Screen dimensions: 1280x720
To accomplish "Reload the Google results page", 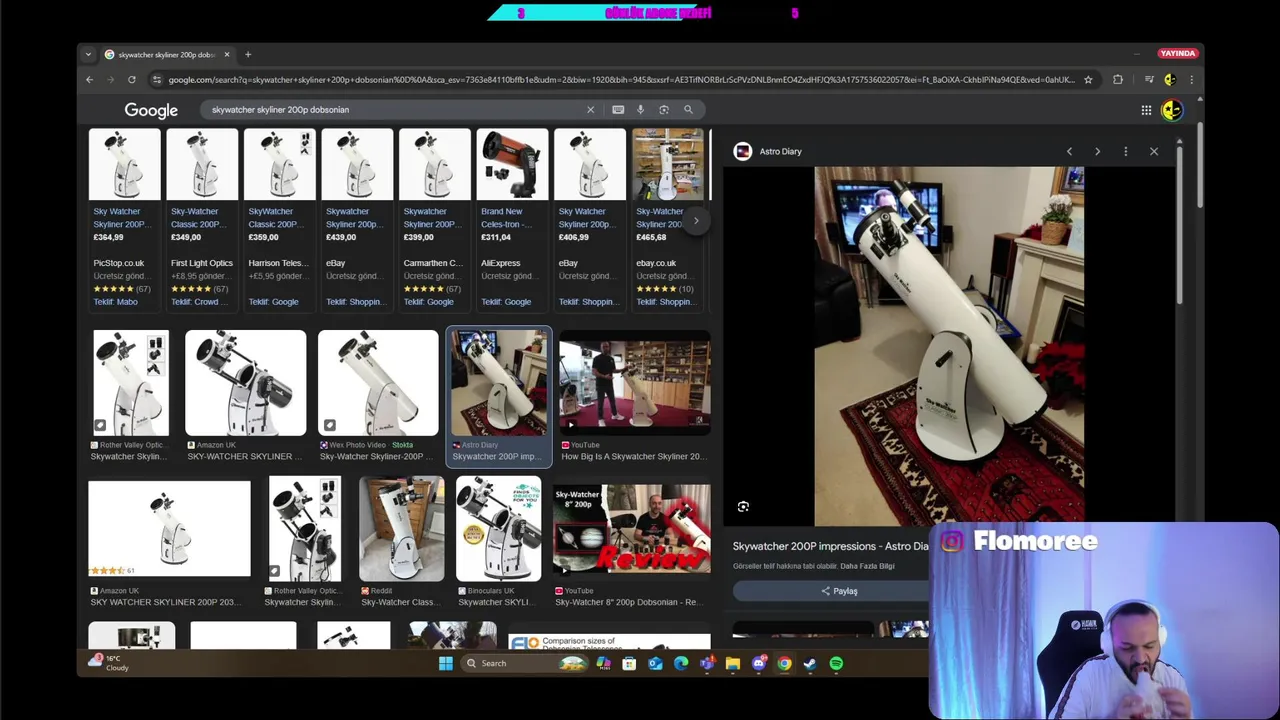I will [x=131, y=80].
